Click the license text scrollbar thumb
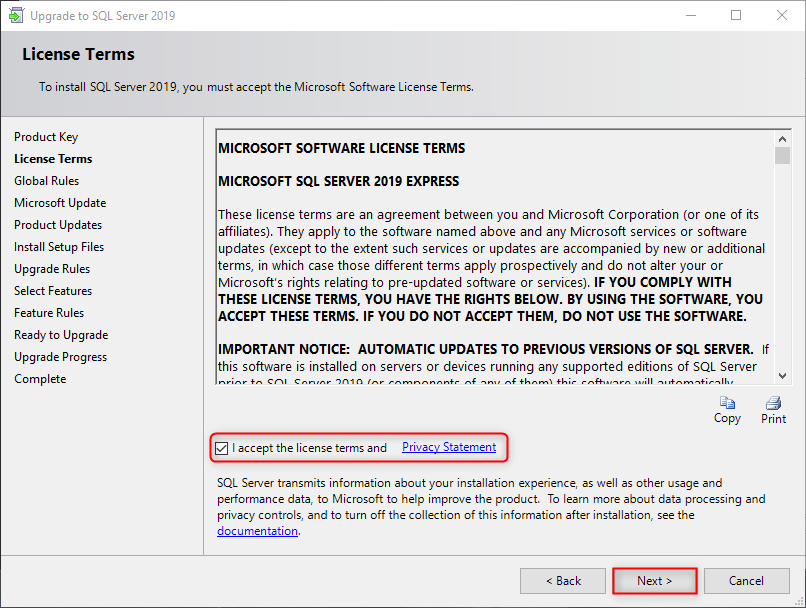The image size is (806, 608). [x=782, y=155]
